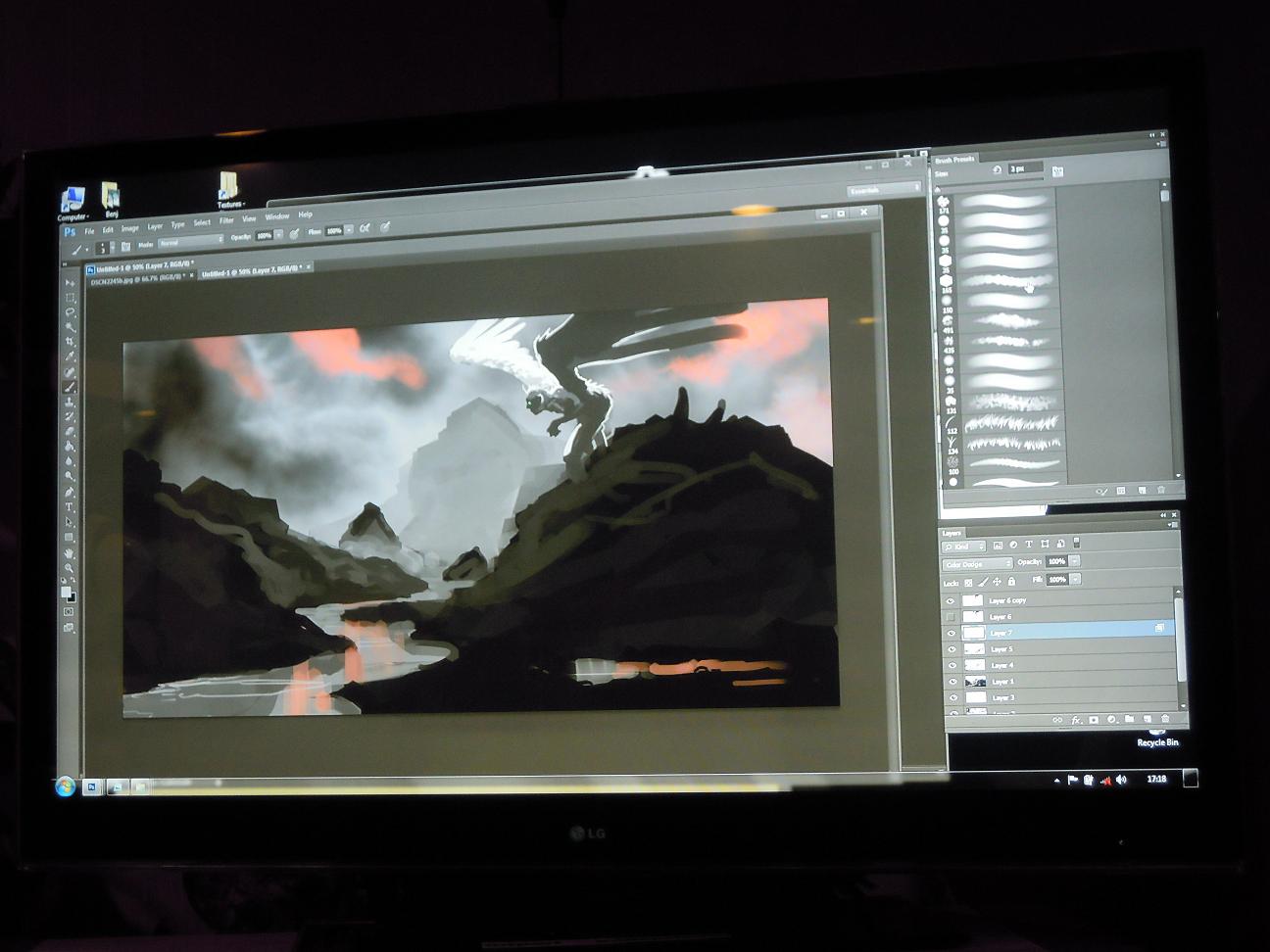This screenshot has height=952, width=1270.
Task: Select the Lasso tool
Action: coord(70,311)
